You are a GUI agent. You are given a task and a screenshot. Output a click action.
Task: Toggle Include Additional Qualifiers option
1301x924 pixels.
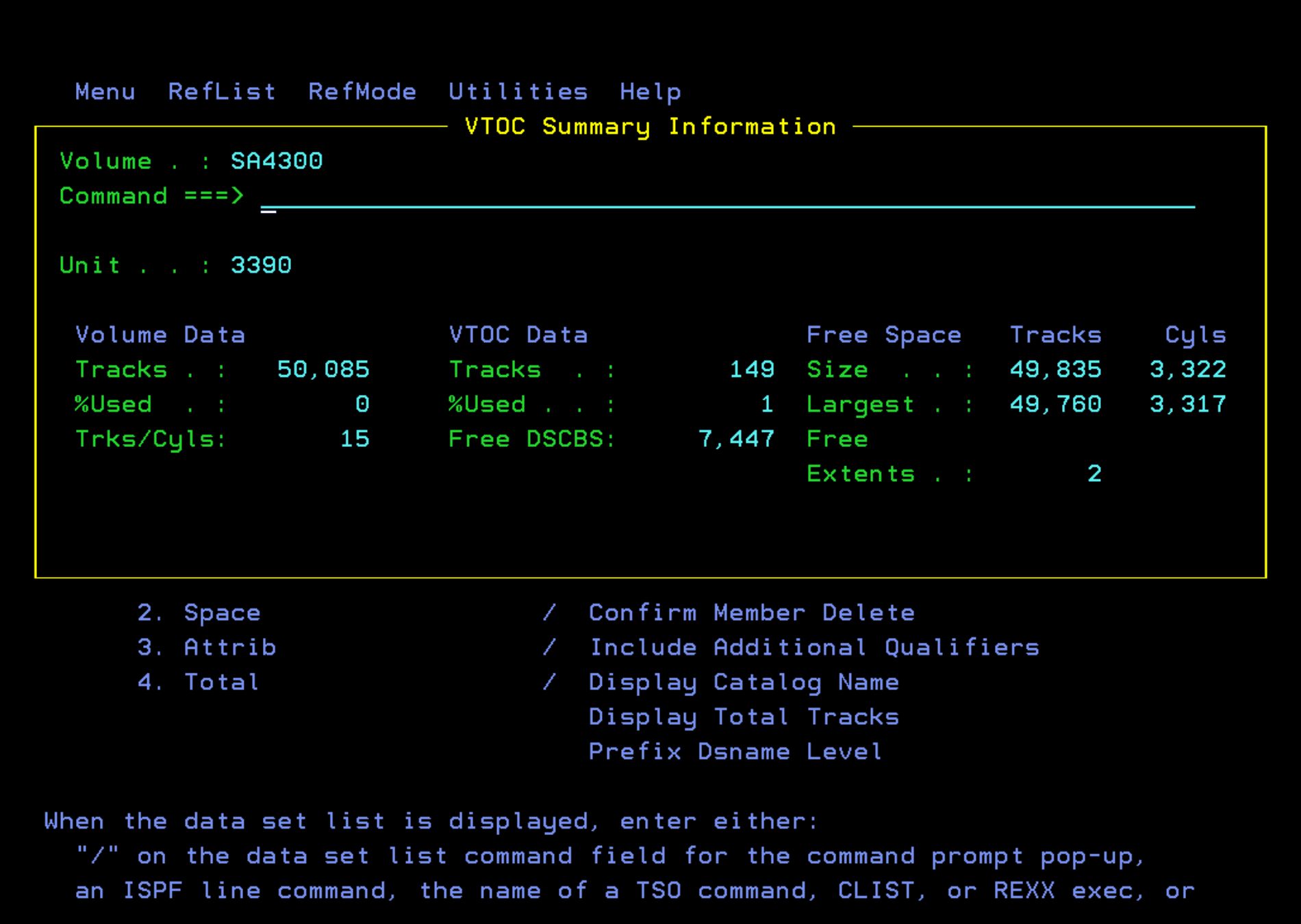(548, 647)
